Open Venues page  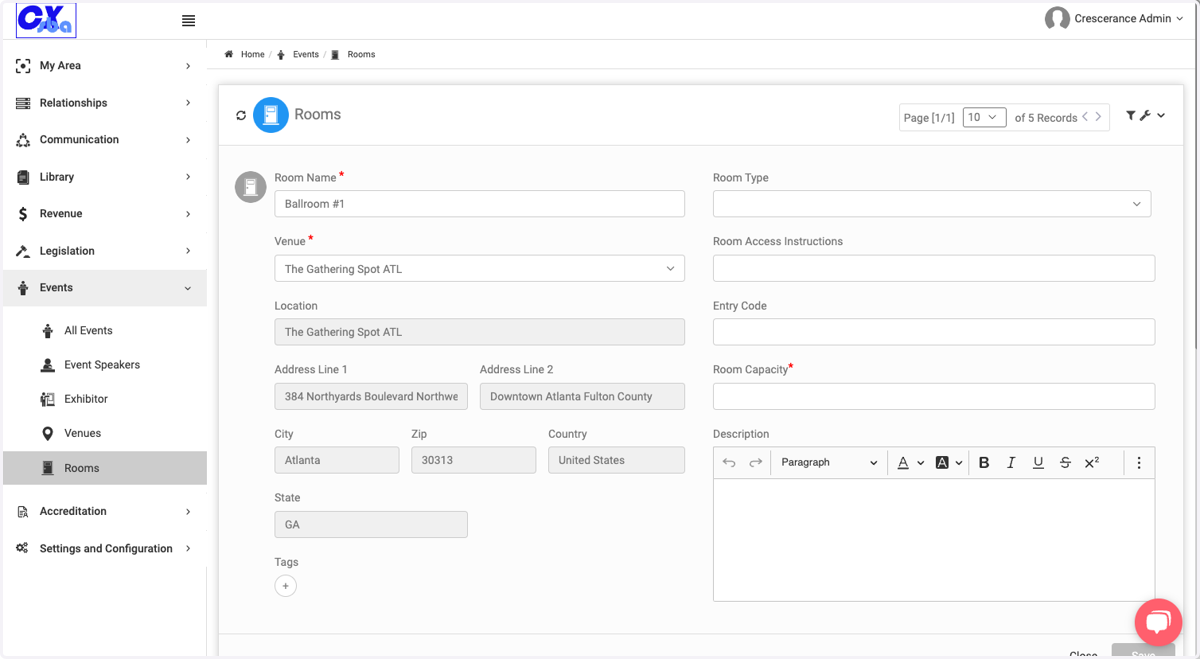[83, 433]
